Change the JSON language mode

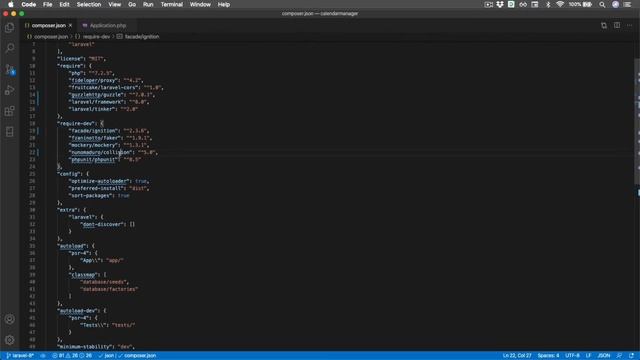[604, 356]
